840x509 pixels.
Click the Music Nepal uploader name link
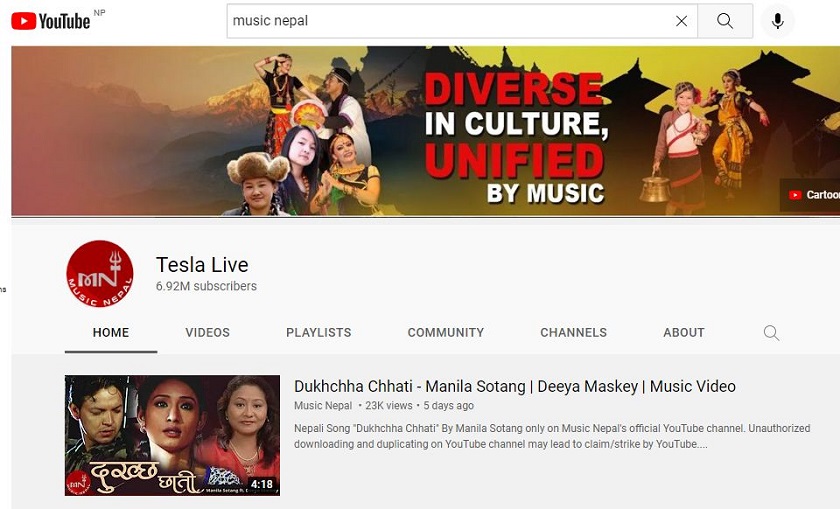pos(323,406)
